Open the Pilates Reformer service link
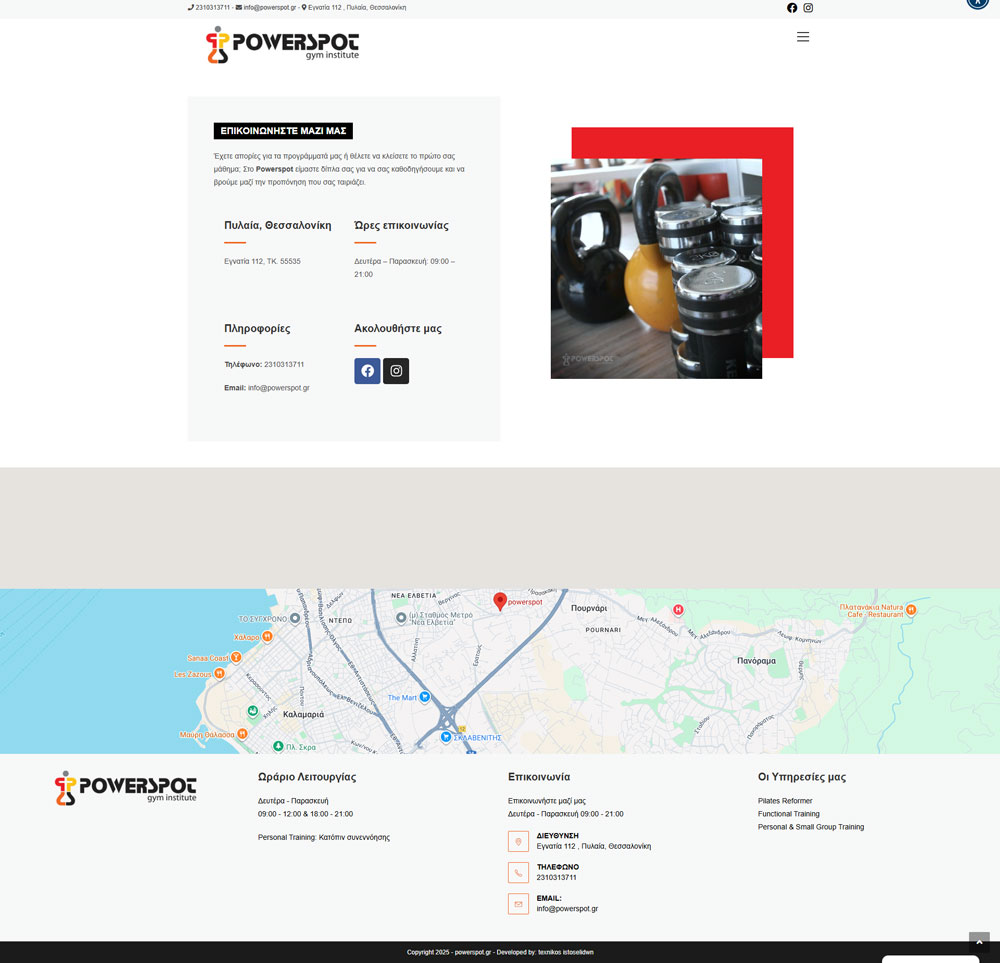 point(785,801)
